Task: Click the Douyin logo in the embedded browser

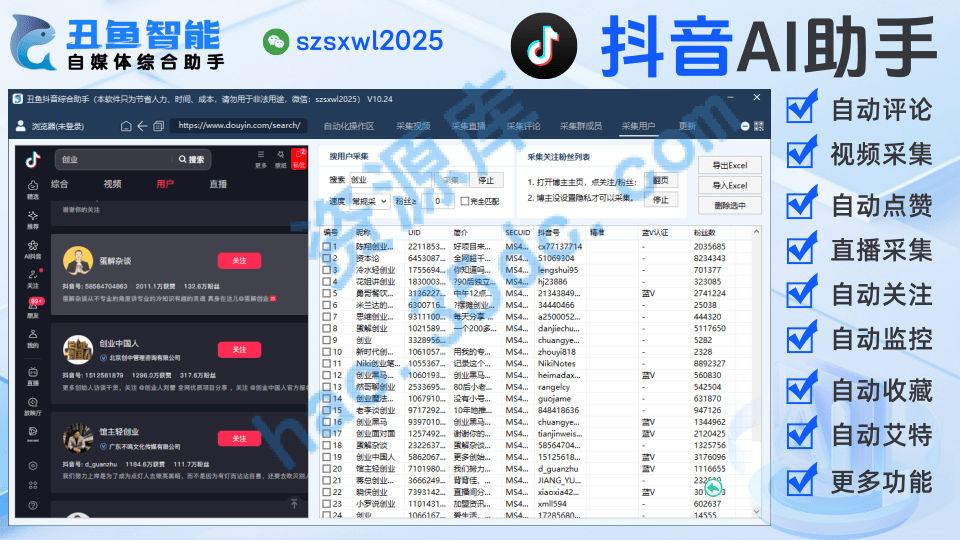Action: point(33,160)
